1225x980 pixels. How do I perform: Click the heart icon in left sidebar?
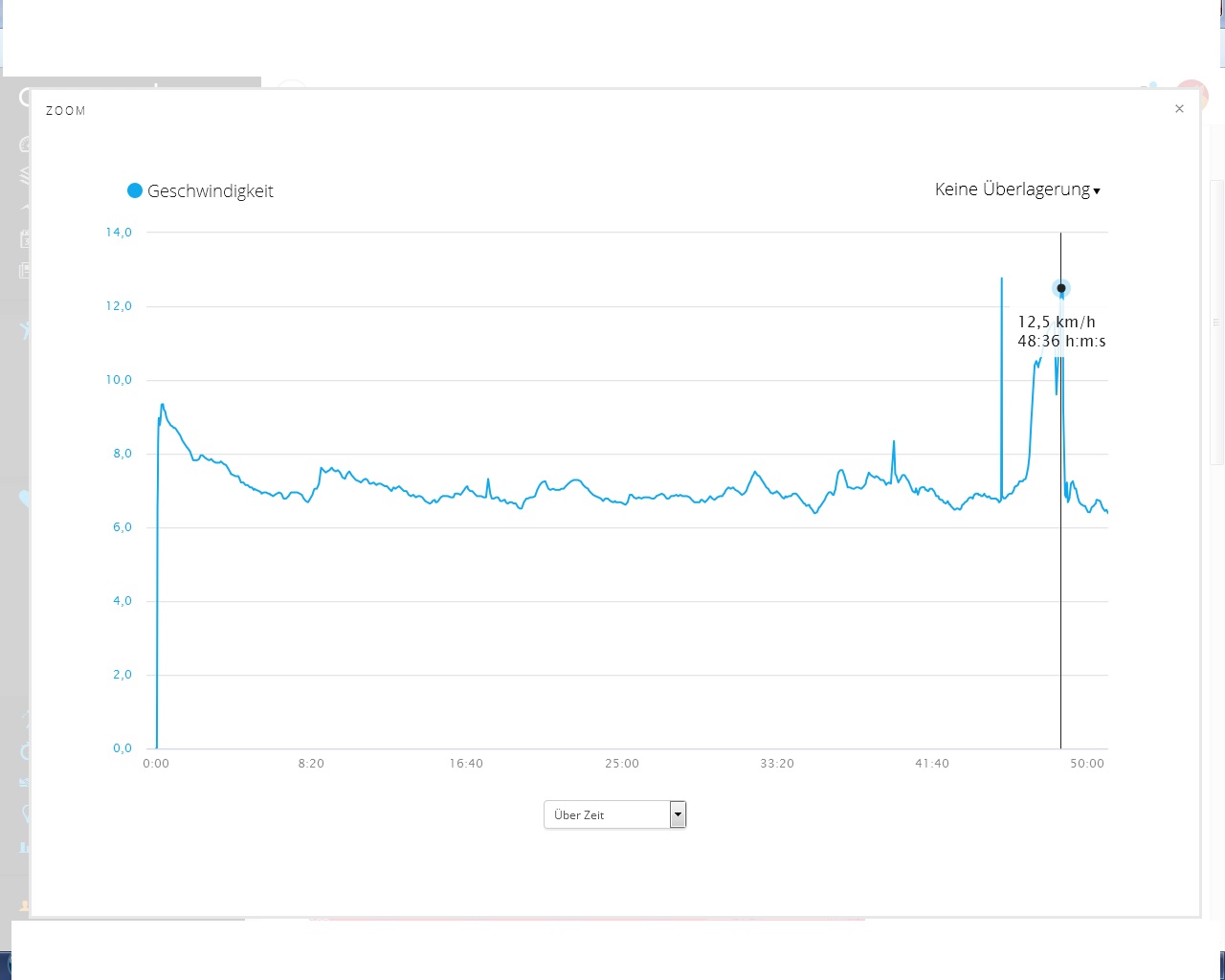[x=25, y=499]
